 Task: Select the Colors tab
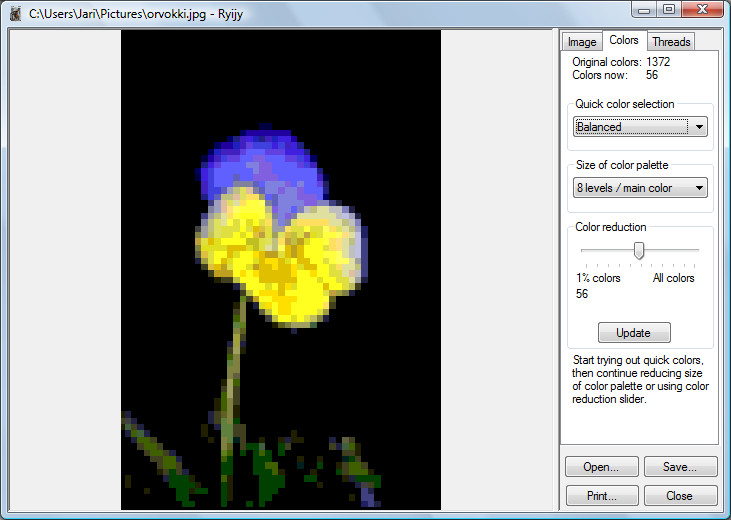pos(624,41)
